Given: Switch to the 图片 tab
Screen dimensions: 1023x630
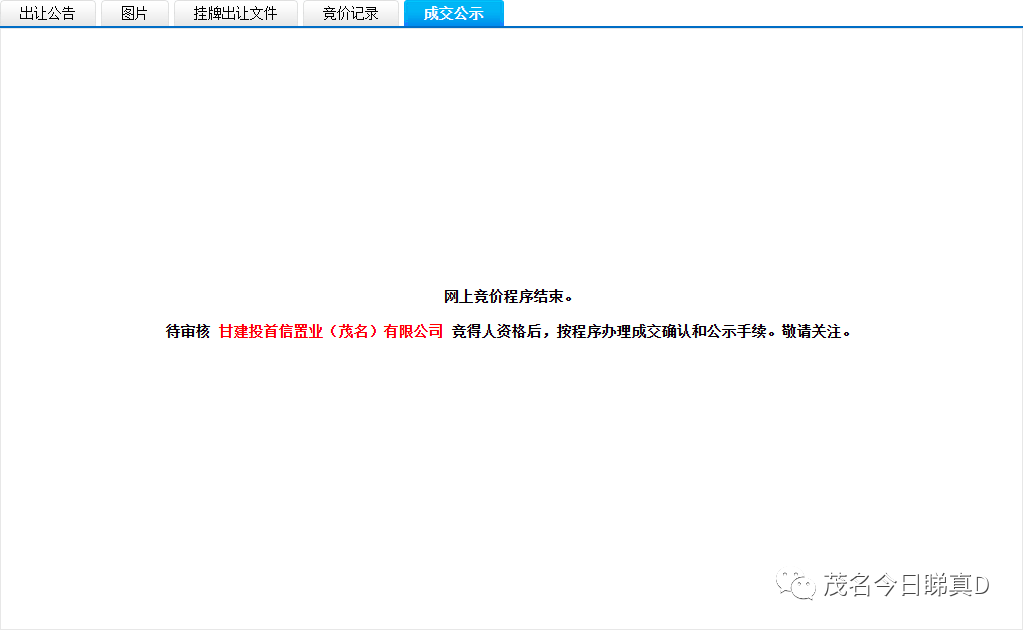Looking at the screenshot, I should [x=134, y=14].
